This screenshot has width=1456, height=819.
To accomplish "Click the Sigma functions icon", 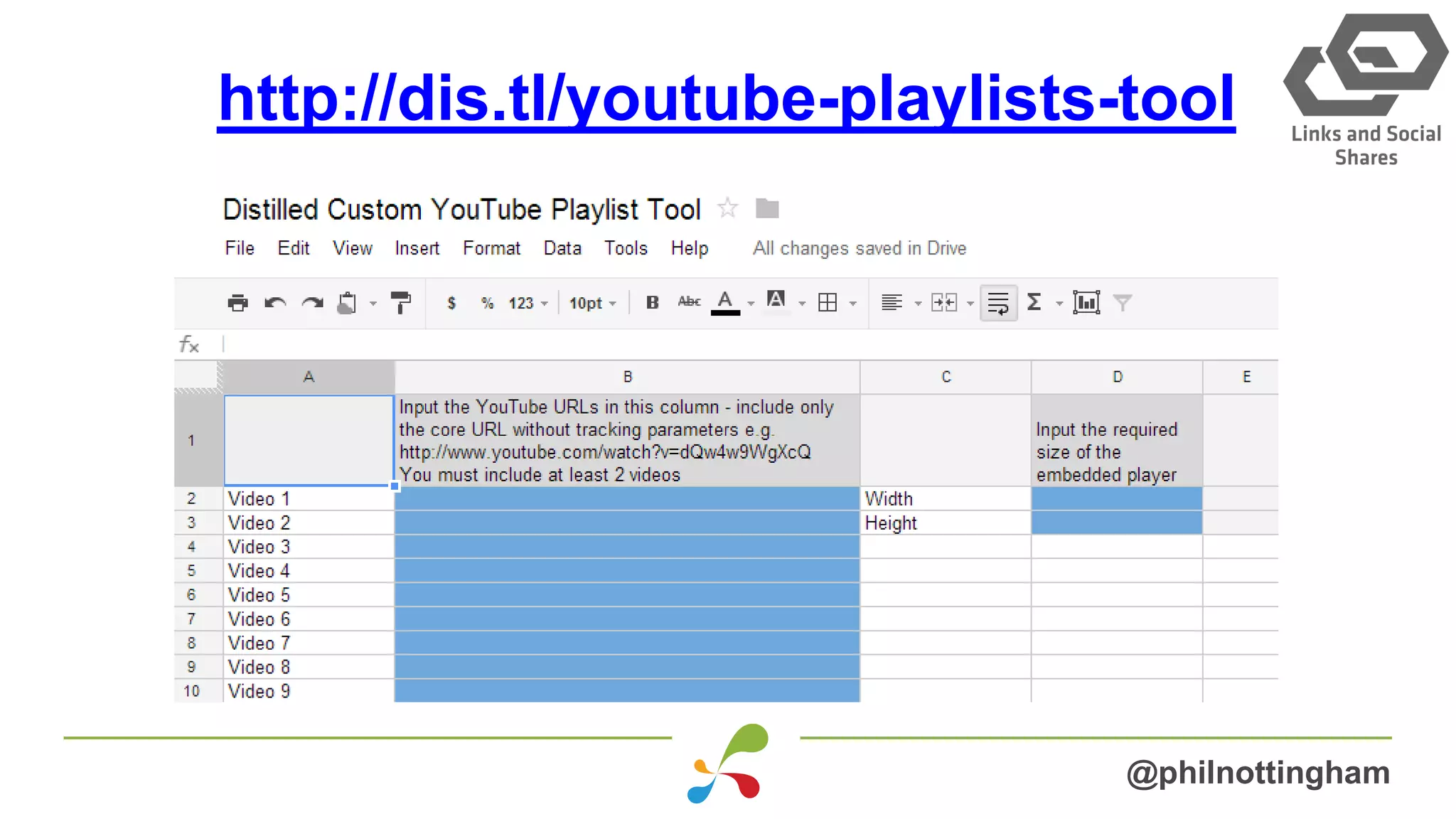I will coord(1034,303).
